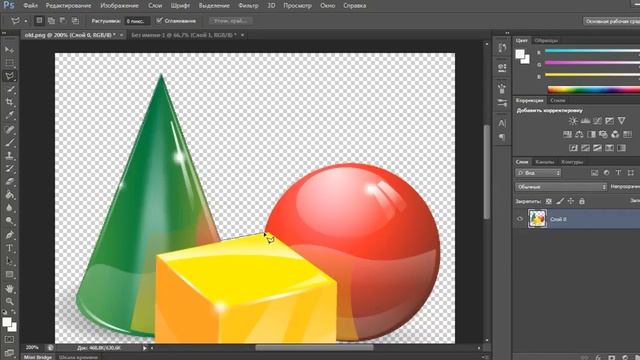Open the Paragraph panel icon

click(x=502, y=137)
